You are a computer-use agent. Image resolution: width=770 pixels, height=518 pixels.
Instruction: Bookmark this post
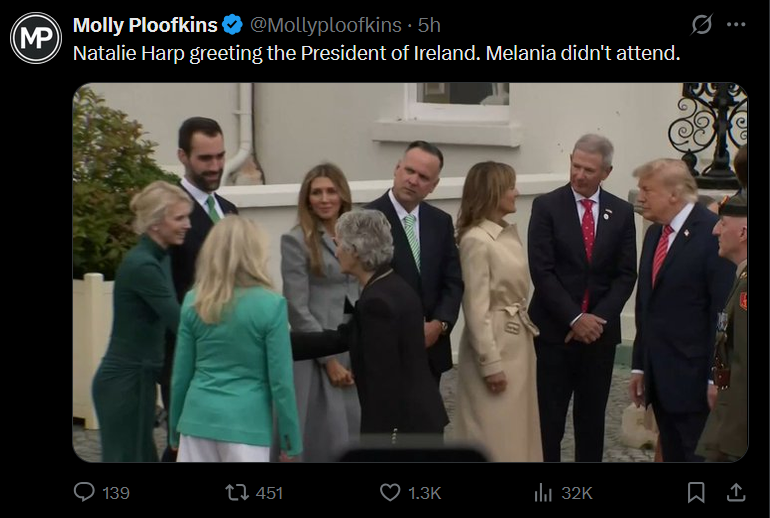pos(696,492)
